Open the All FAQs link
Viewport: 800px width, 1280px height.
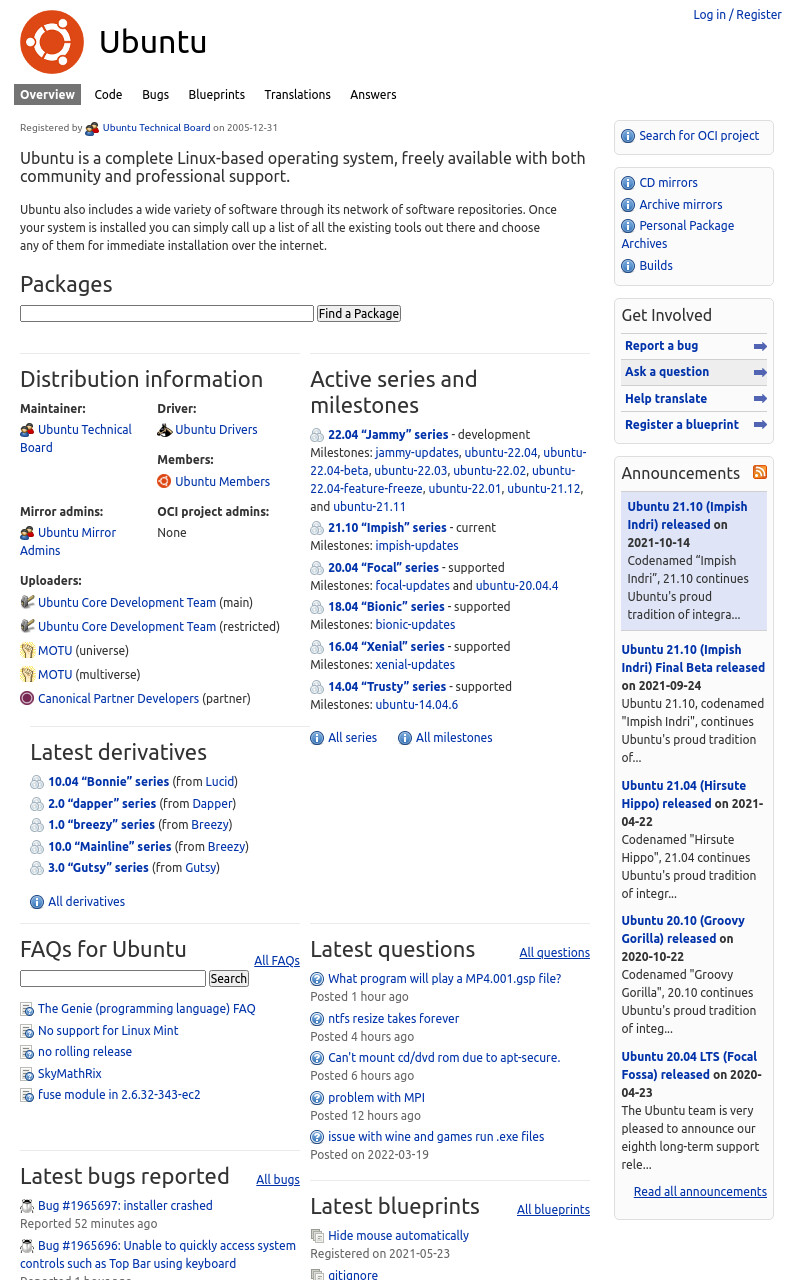[x=277, y=961]
